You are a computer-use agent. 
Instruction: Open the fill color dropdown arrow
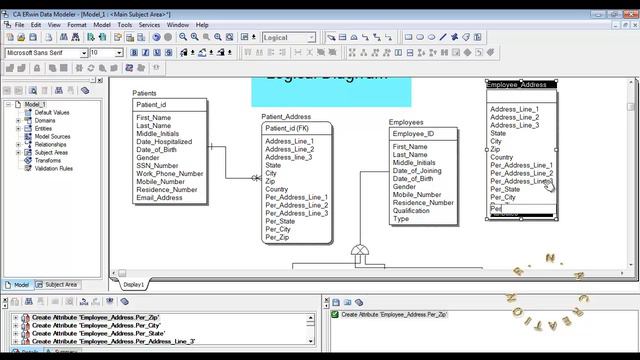211,53
